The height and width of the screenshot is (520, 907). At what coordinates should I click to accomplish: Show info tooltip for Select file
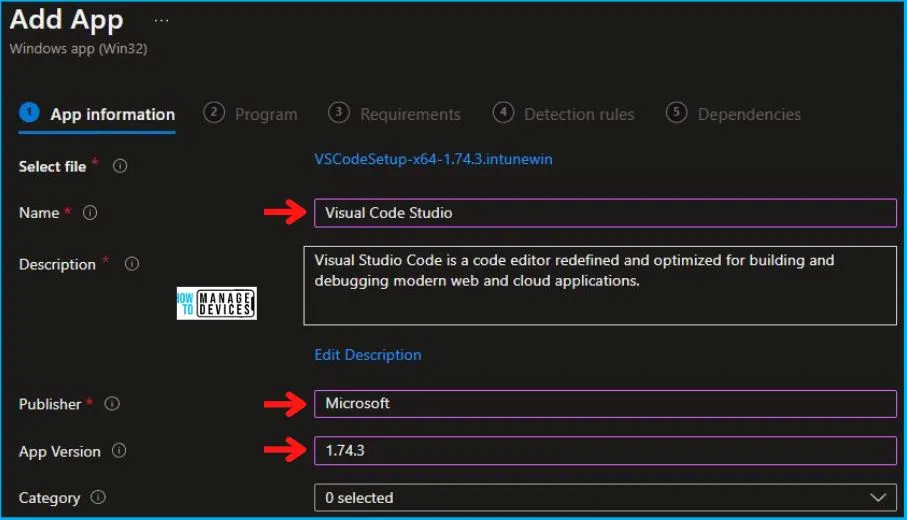[120, 166]
